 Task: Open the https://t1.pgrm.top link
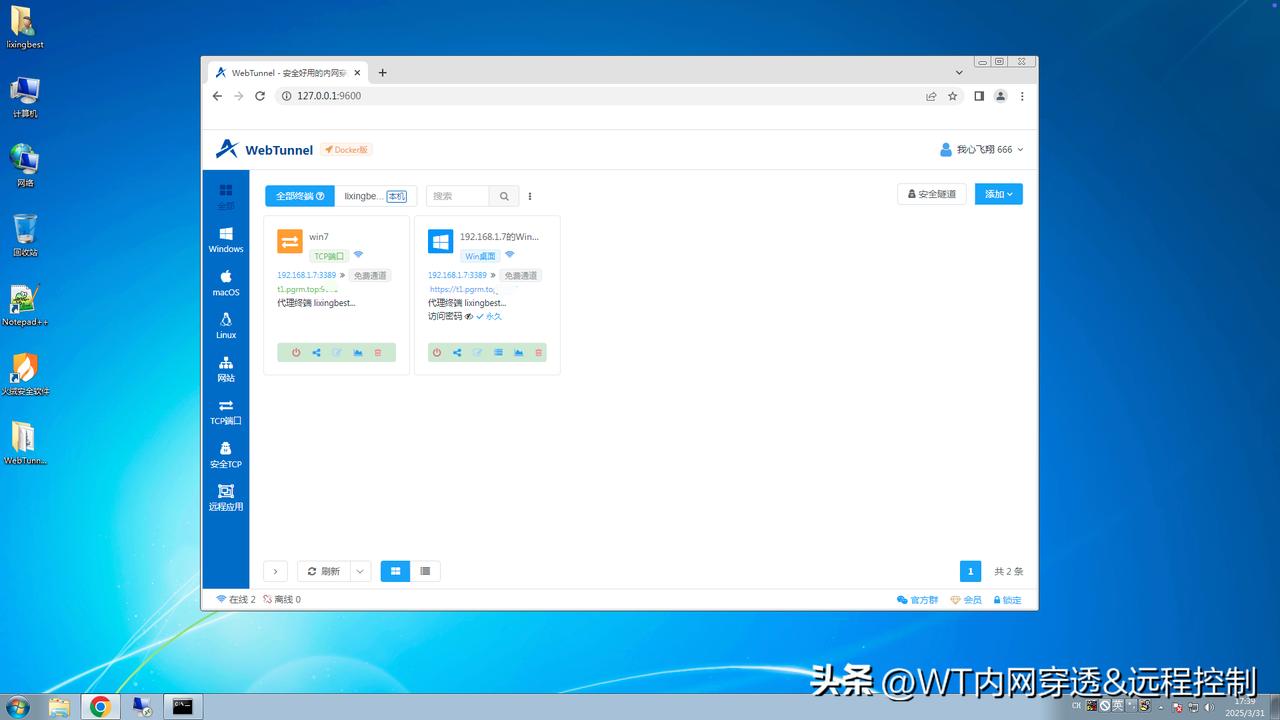463,289
